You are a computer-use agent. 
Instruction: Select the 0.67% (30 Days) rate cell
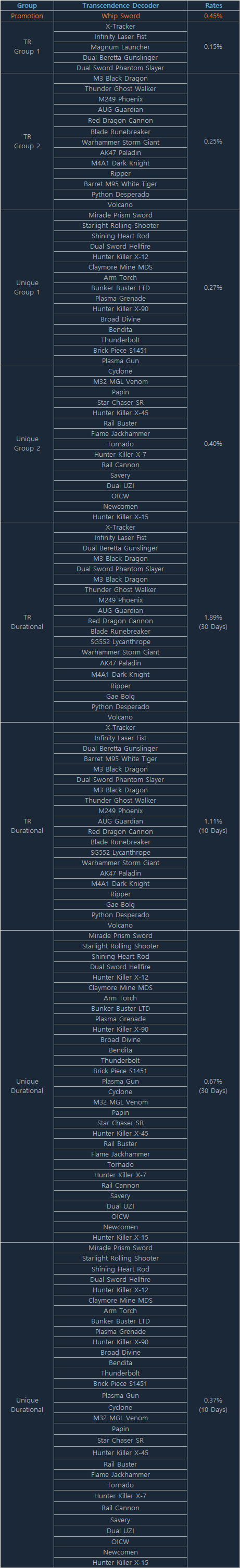213,1086
